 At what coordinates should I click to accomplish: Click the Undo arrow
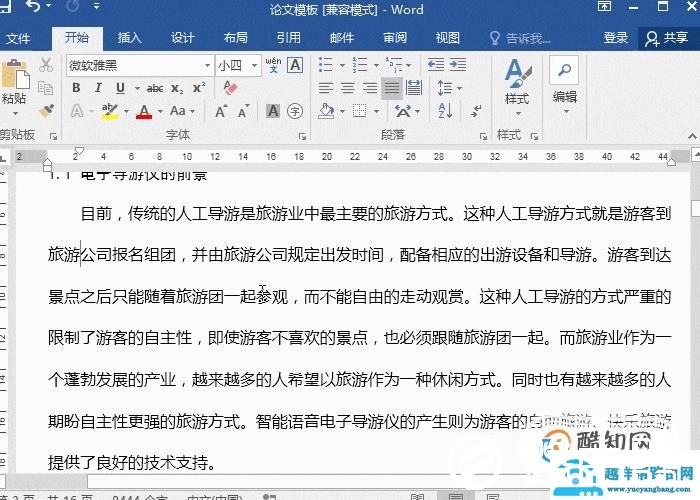33,6
